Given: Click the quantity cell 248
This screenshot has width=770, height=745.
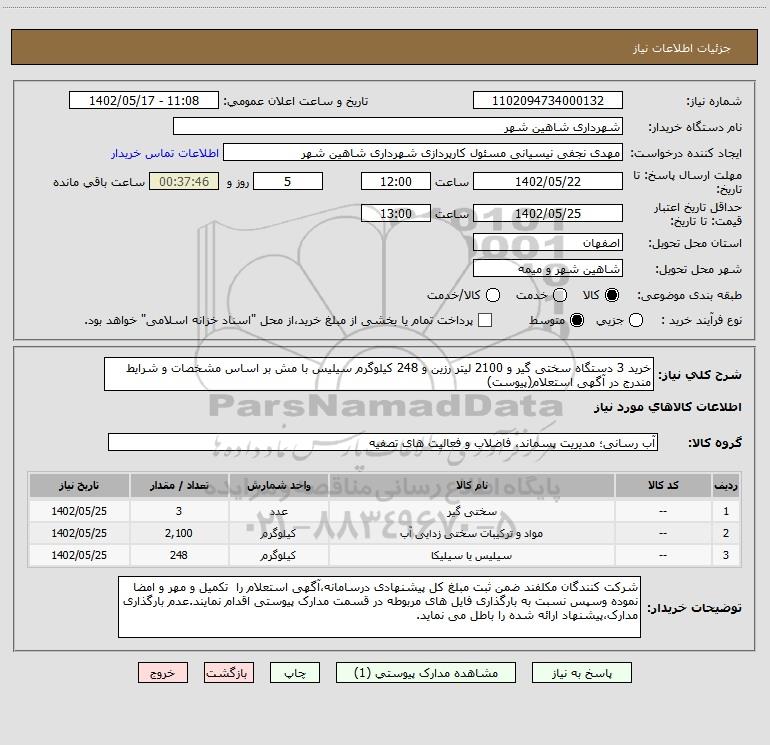Looking at the screenshot, I should pos(179,555).
